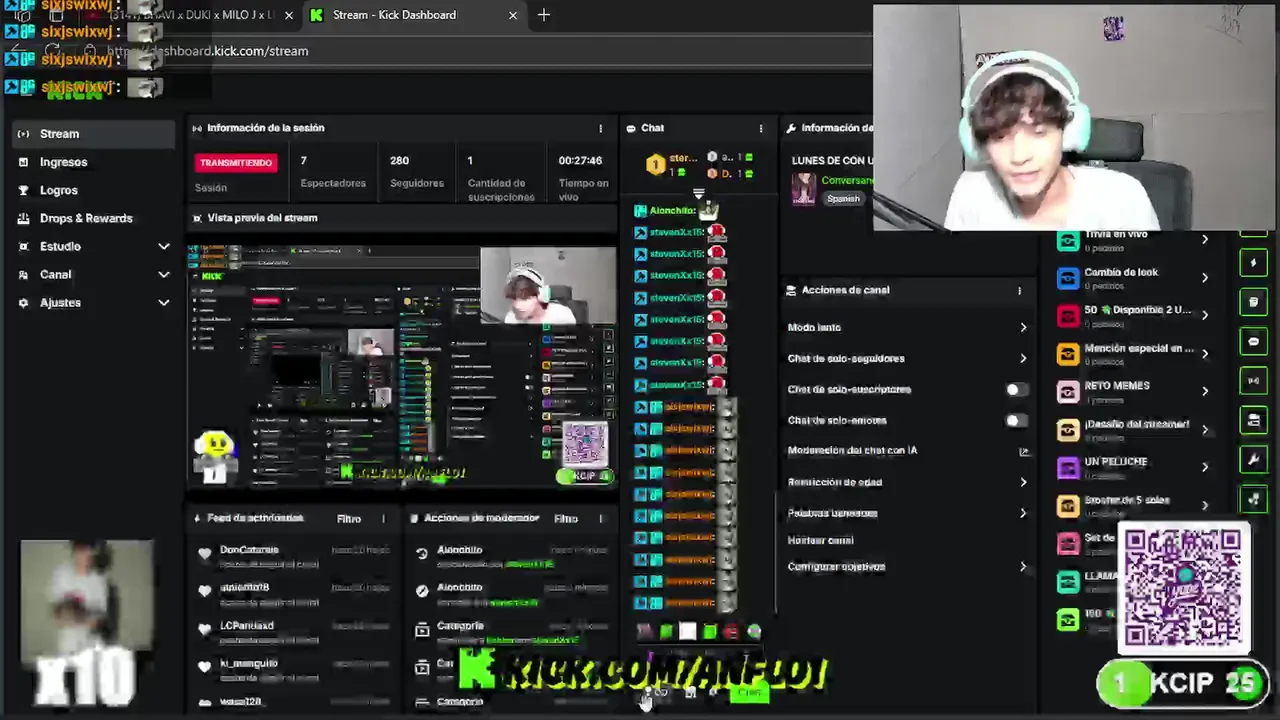Open Cambio de look reward
Viewport: 1280px width, 720px height.
(1133, 277)
